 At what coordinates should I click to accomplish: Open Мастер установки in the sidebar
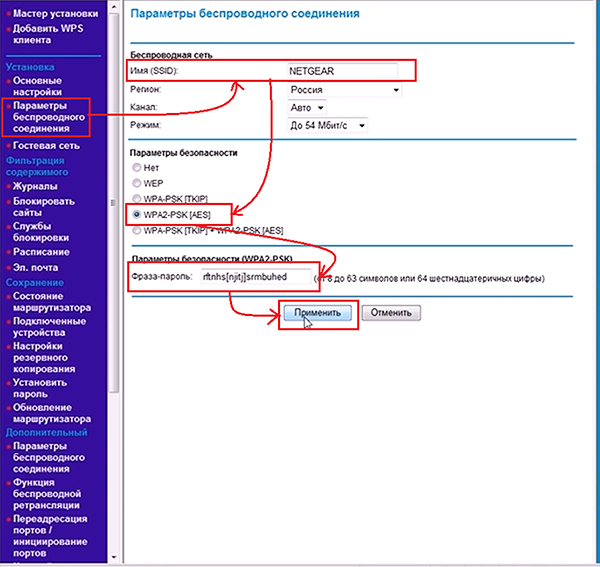coord(55,14)
